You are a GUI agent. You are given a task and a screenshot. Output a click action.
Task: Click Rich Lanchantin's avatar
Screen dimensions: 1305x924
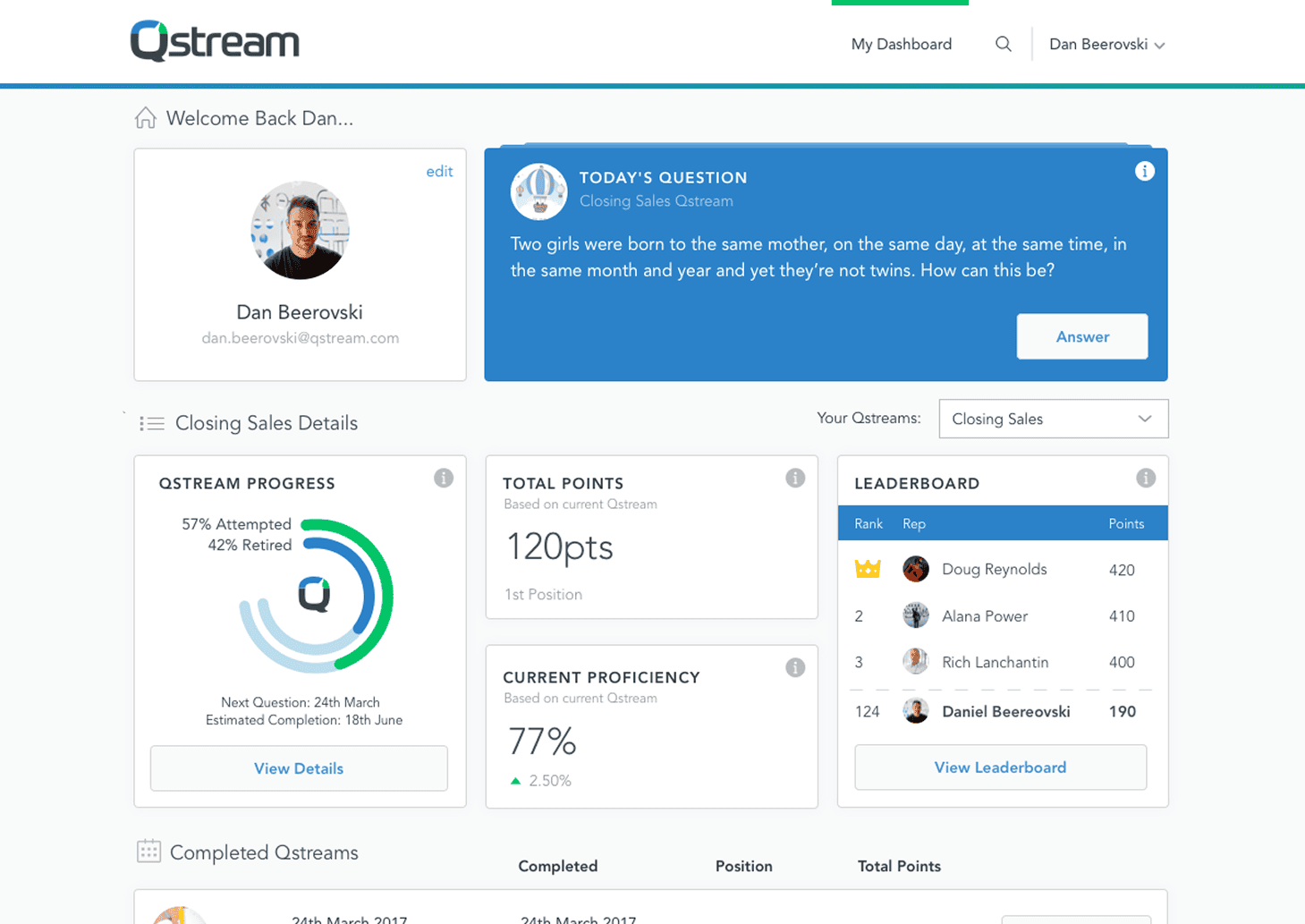[x=916, y=661]
